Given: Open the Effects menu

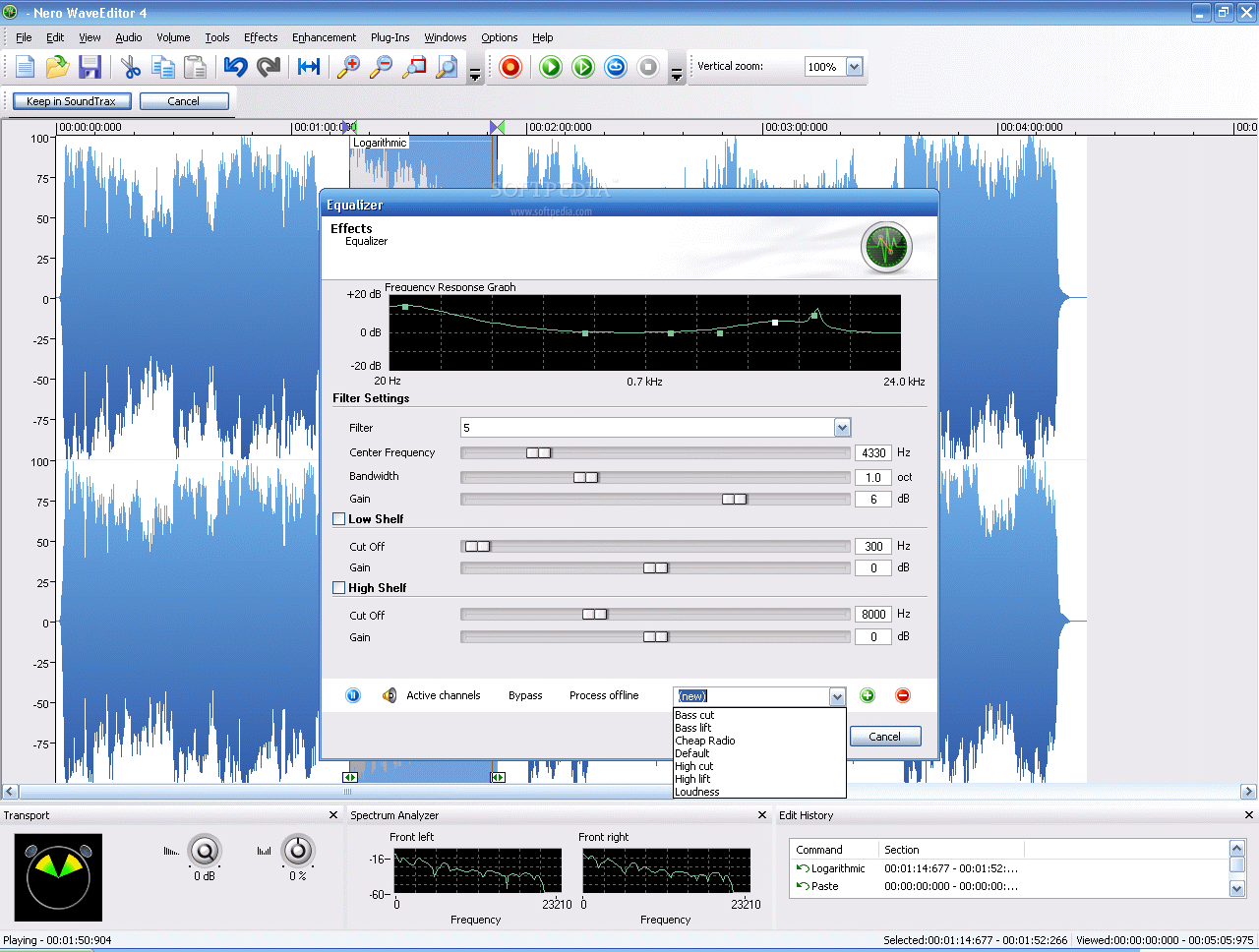Looking at the screenshot, I should click(x=261, y=37).
